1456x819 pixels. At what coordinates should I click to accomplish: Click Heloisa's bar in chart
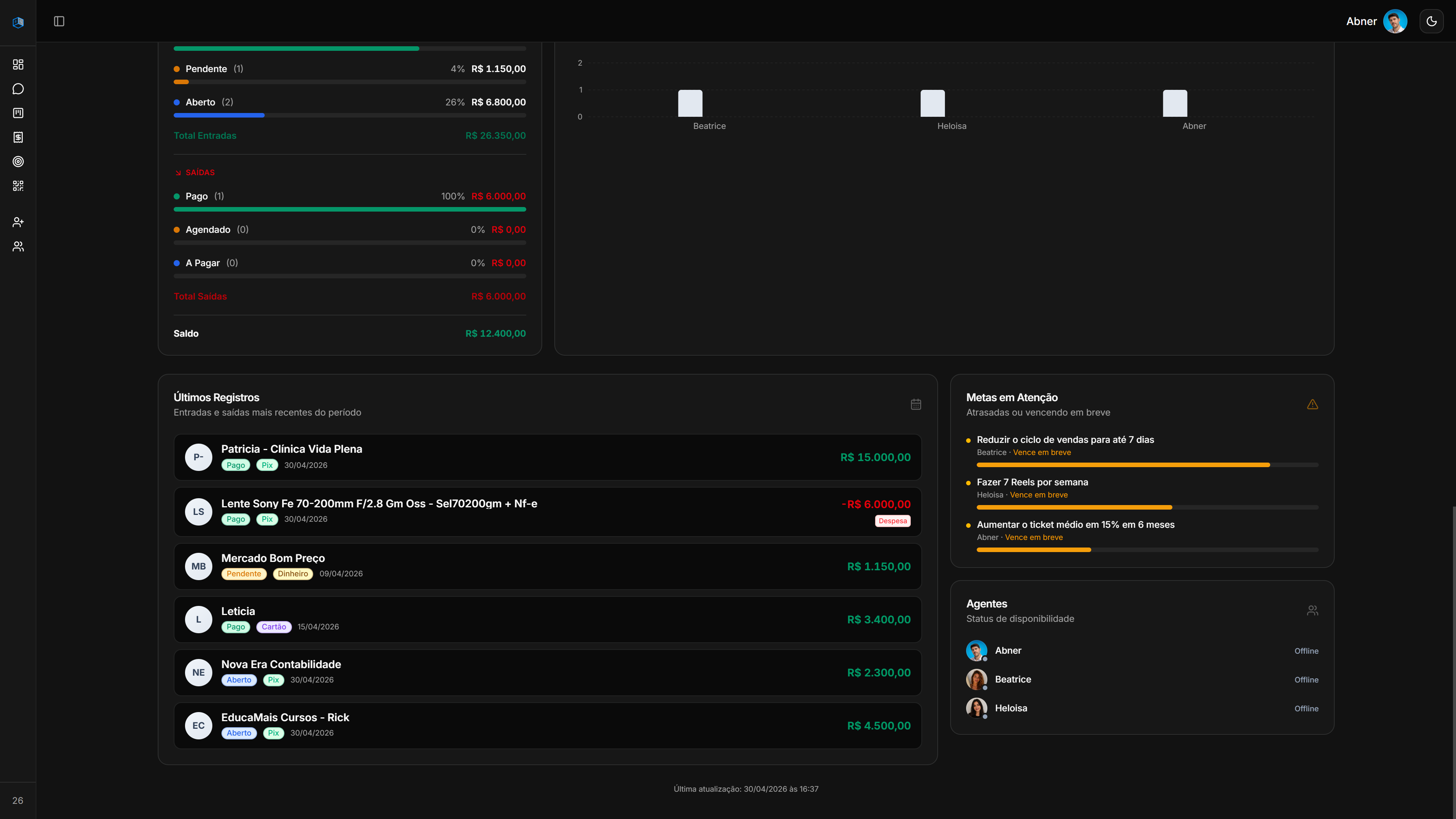[933, 104]
